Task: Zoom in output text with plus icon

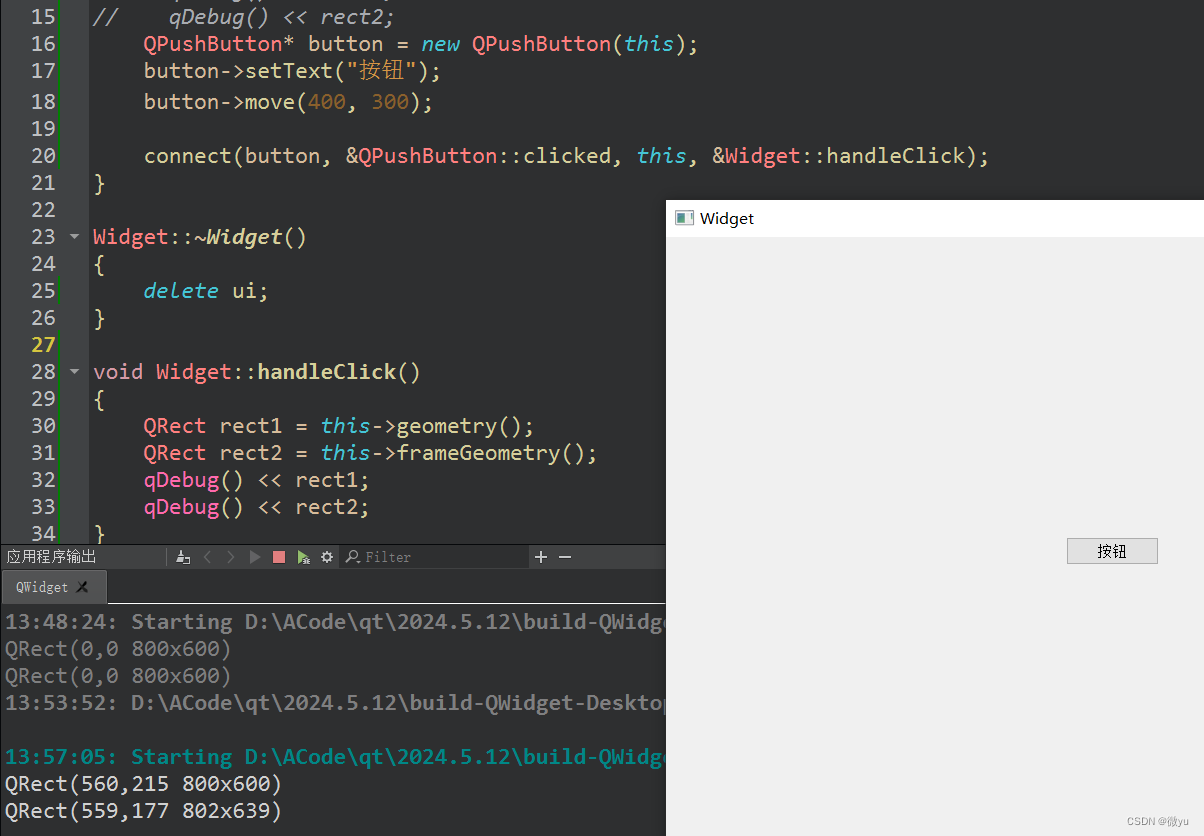Action: (x=541, y=557)
